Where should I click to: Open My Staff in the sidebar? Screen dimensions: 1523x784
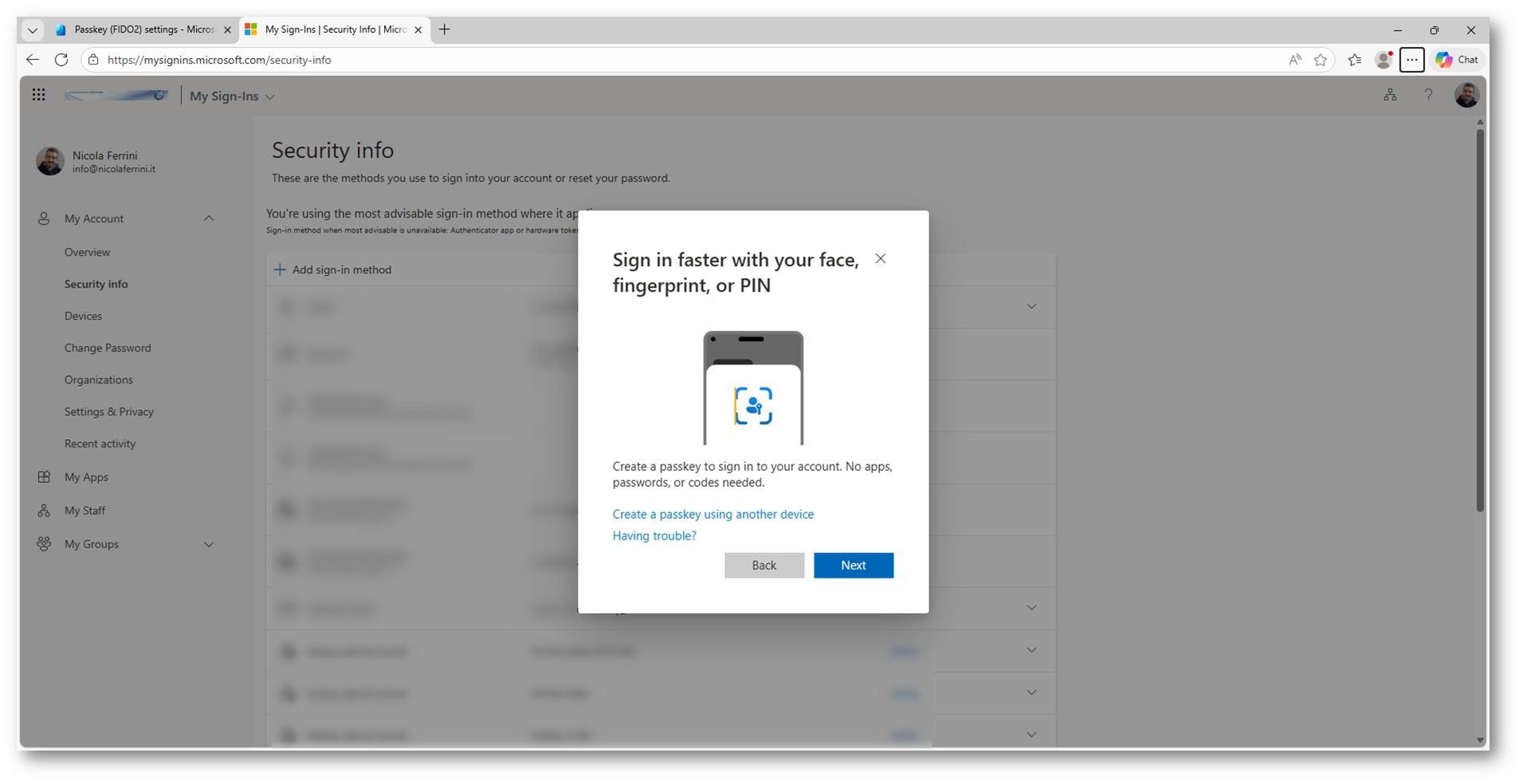pyautogui.click(x=85, y=510)
